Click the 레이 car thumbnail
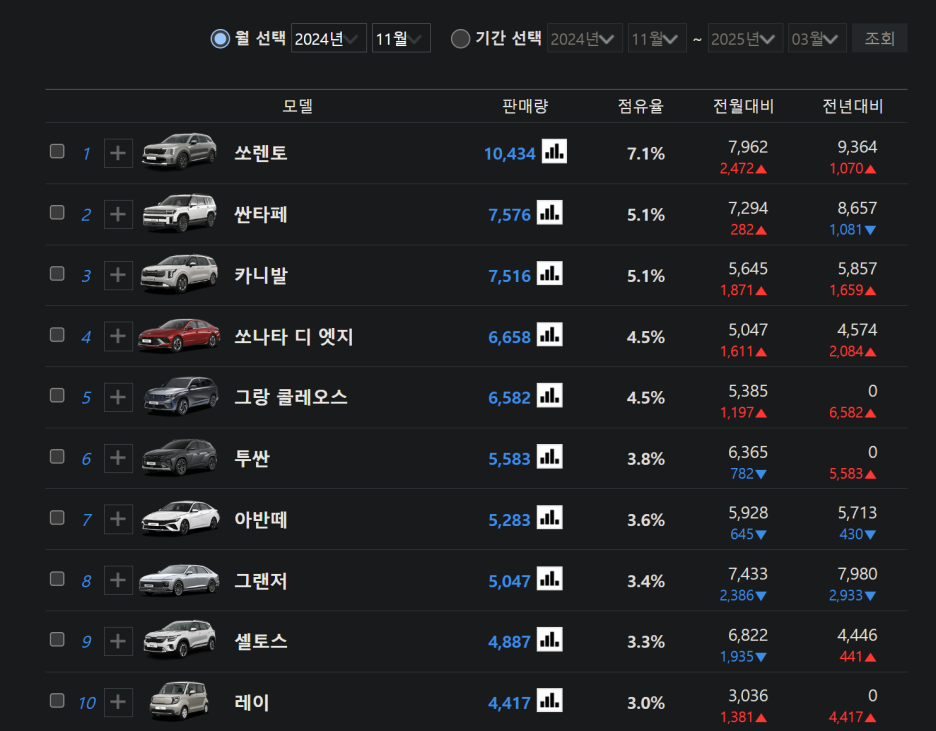This screenshot has width=936, height=731. tap(179, 701)
